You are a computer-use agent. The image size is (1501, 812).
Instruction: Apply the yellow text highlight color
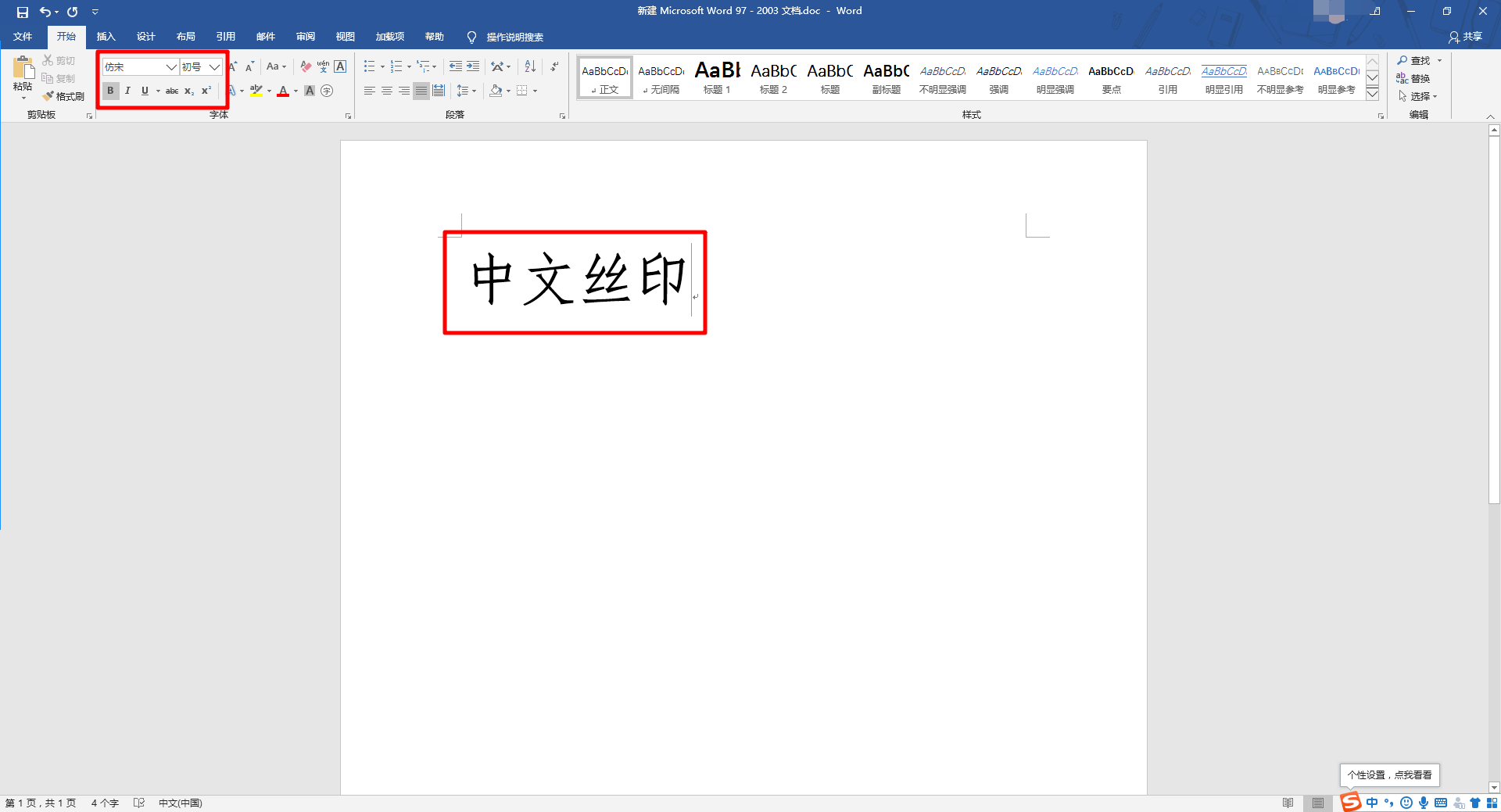click(256, 91)
